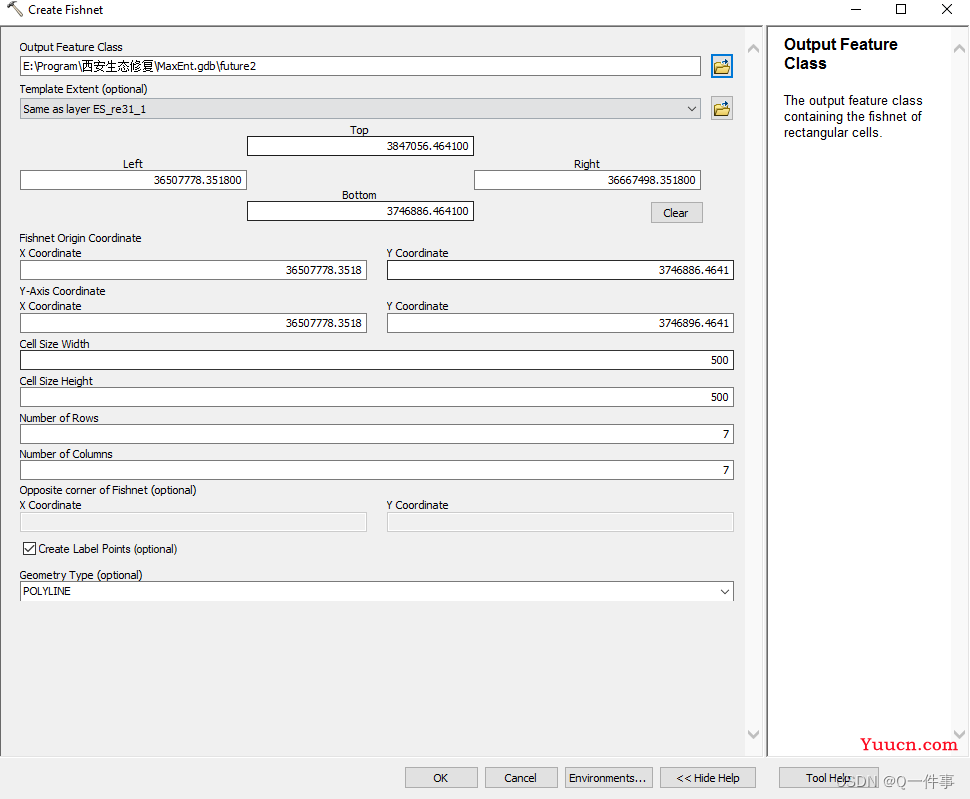
Task: Edit the Number of Rows field
Action: click(x=377, y=434)
